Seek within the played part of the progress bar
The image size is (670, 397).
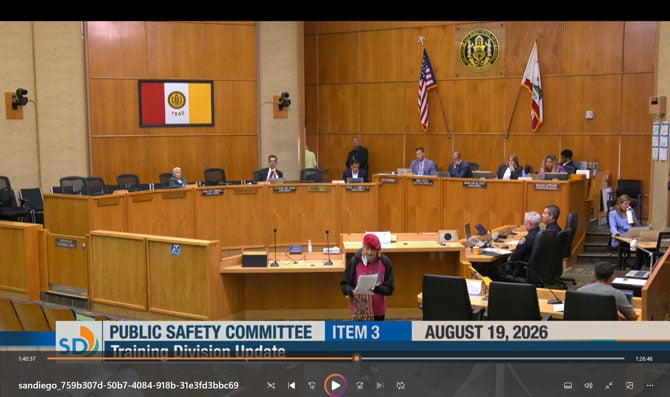pyautogui.click(x=200, y=359)
